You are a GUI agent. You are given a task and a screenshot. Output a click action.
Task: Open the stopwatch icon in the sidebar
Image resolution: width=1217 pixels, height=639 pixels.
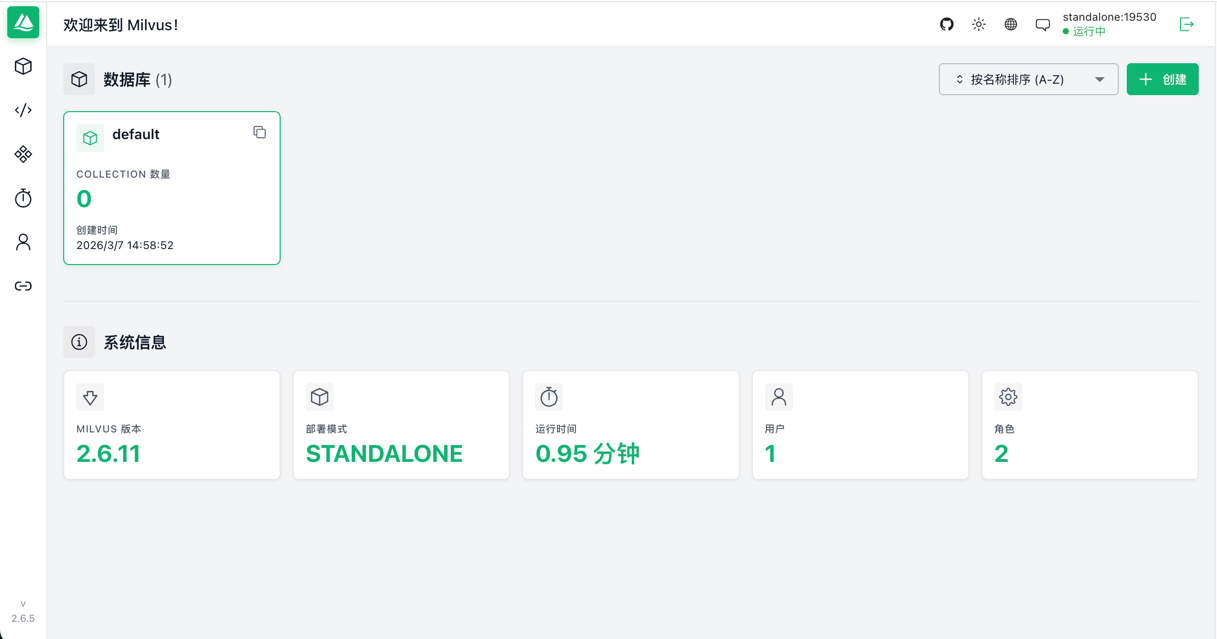point(23,198)
